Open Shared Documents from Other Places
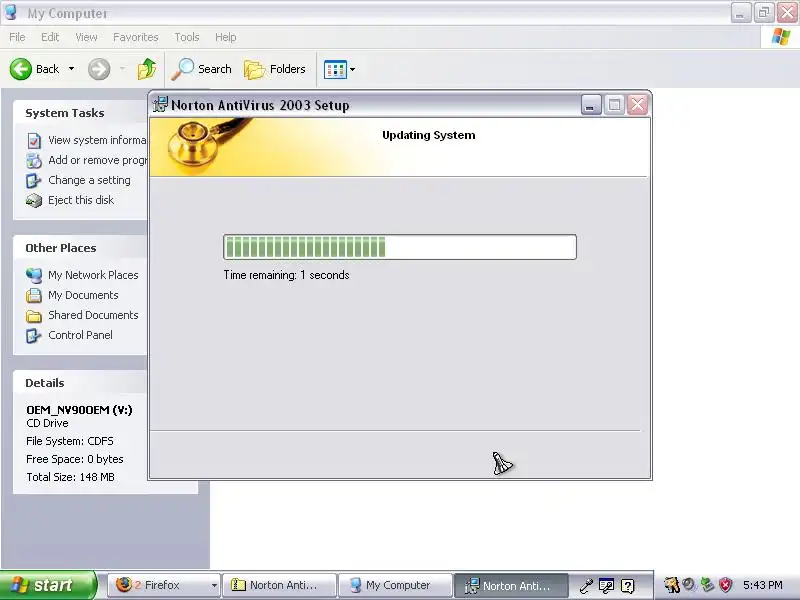Screen dimensions: 800x600 [93, 315]
